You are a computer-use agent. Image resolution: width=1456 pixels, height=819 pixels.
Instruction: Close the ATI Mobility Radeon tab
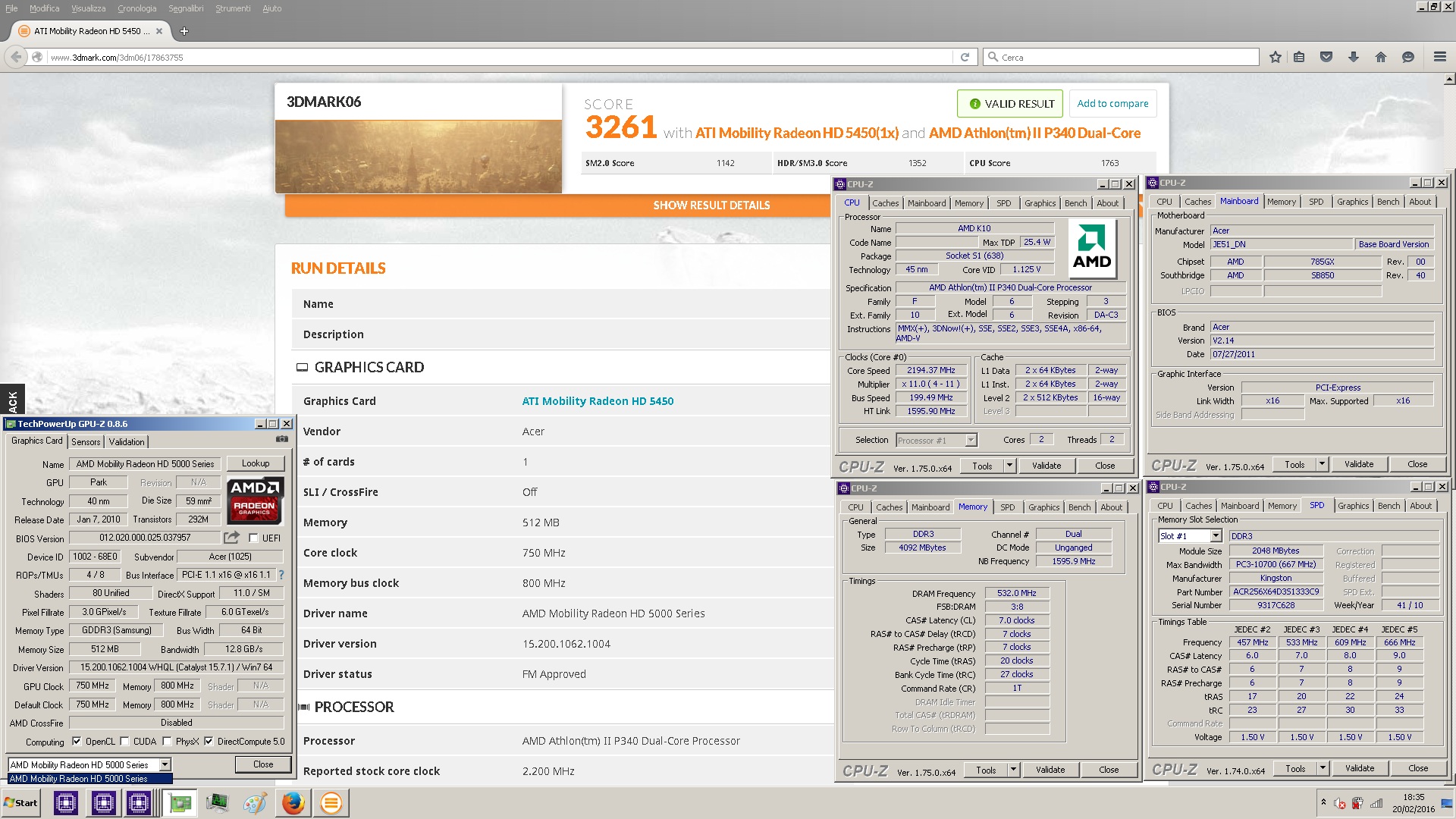[x=159, y=31]
